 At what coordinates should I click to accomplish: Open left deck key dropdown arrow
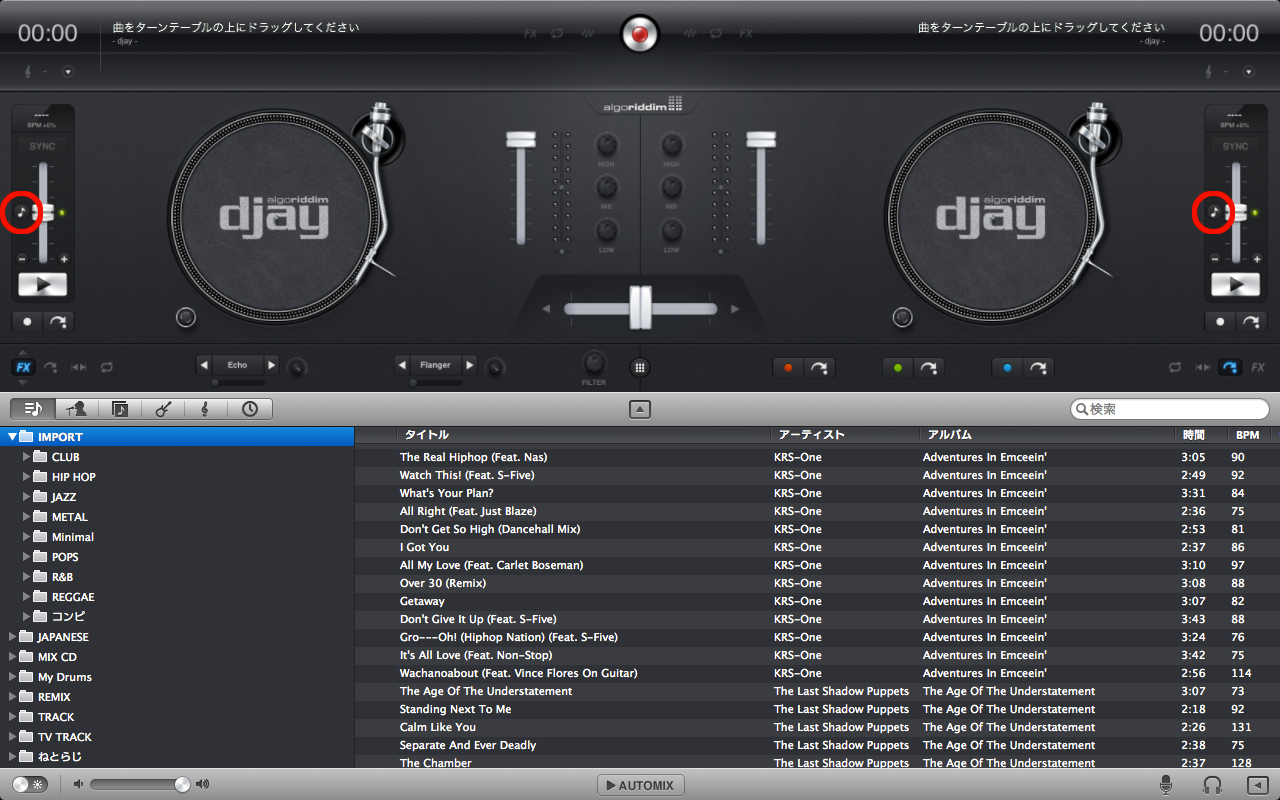coord(68,72)
